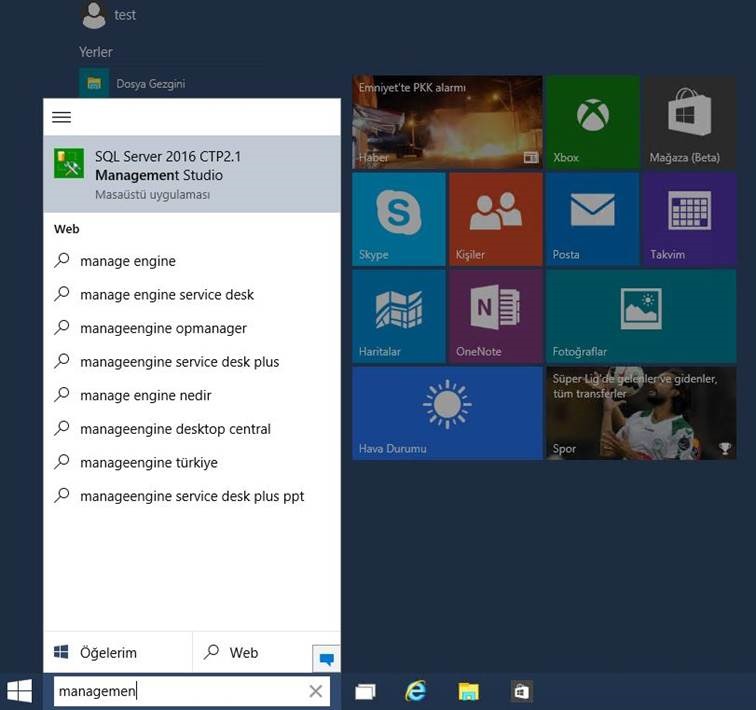
Task: Select suggestion 'manageengine service desk plus ppt'
Action: pos(192,496)
